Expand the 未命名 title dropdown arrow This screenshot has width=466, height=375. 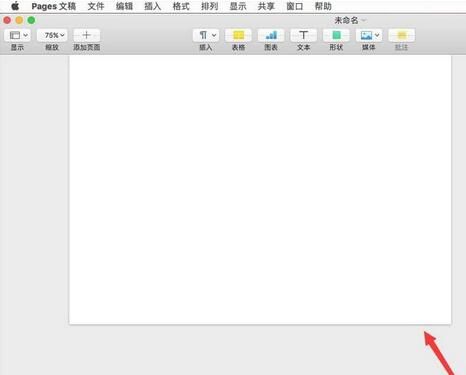pyautogui.click(x=363, y=20)
